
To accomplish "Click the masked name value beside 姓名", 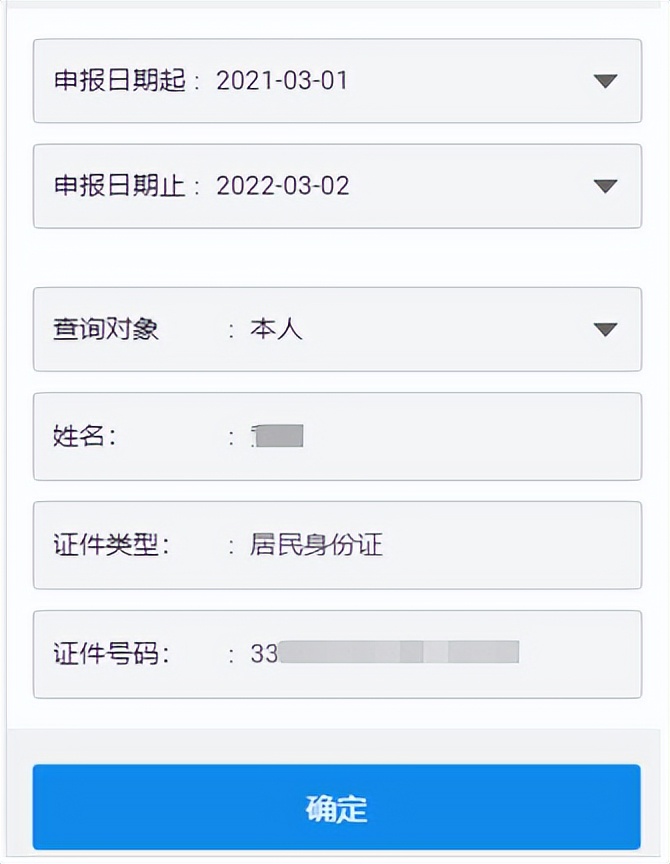I will pos(278,437).
